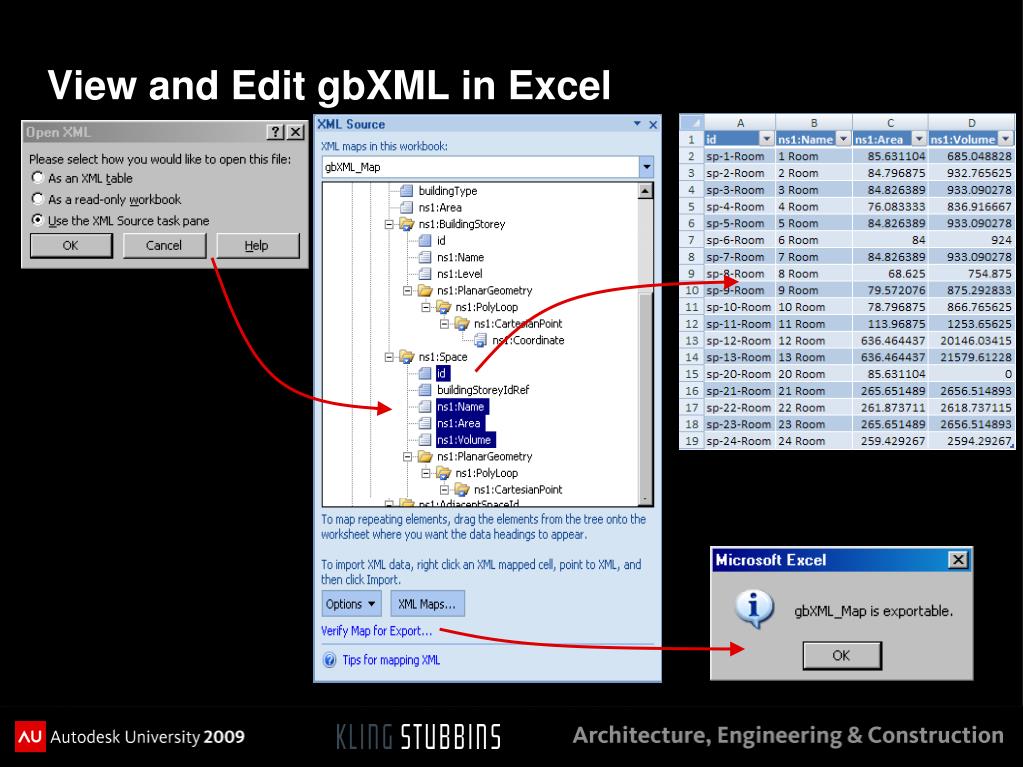Screen dimensions: 1023x767
Task: Click the Tips for mapping XML help icon
Action: click(x=330, y=660)
